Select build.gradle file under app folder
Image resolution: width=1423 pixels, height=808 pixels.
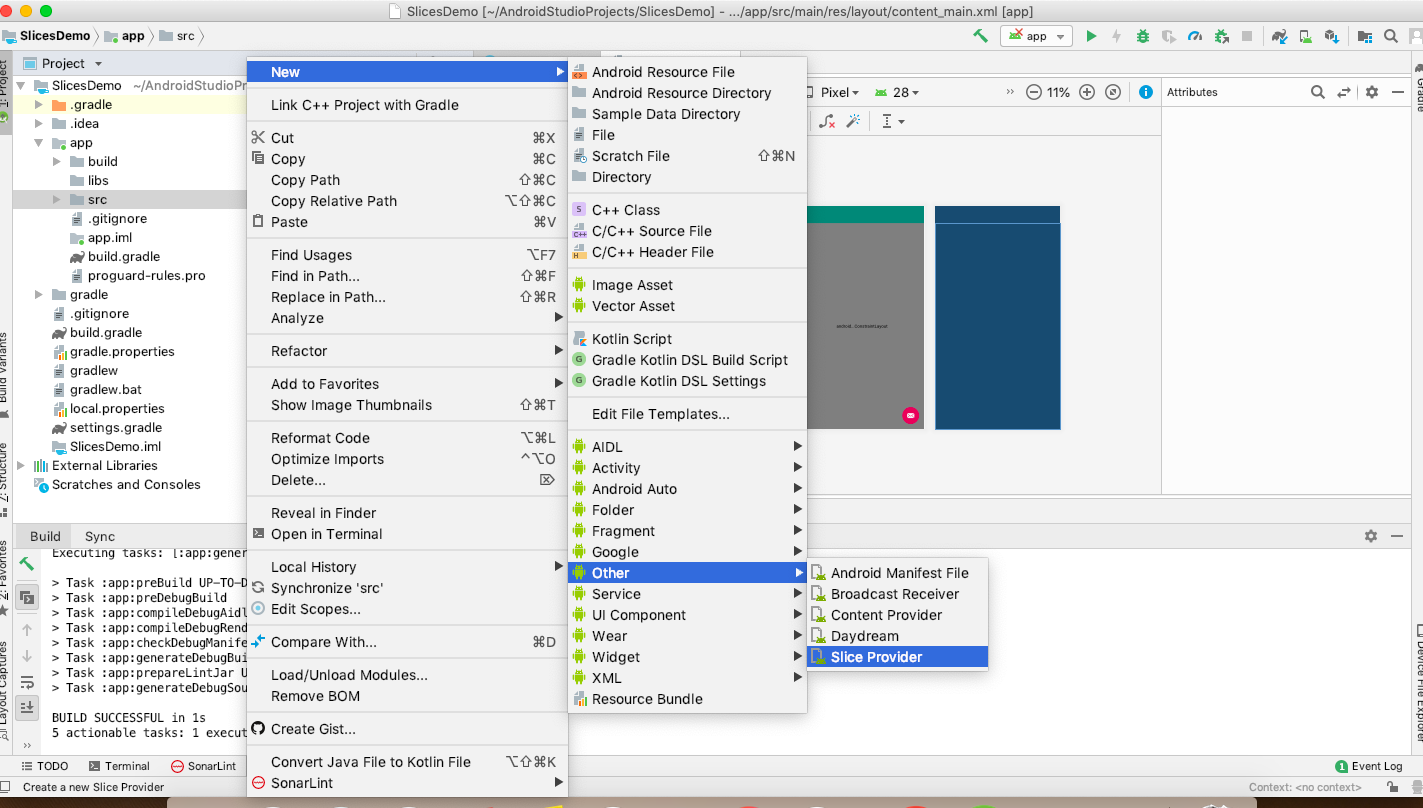[124, 257]
